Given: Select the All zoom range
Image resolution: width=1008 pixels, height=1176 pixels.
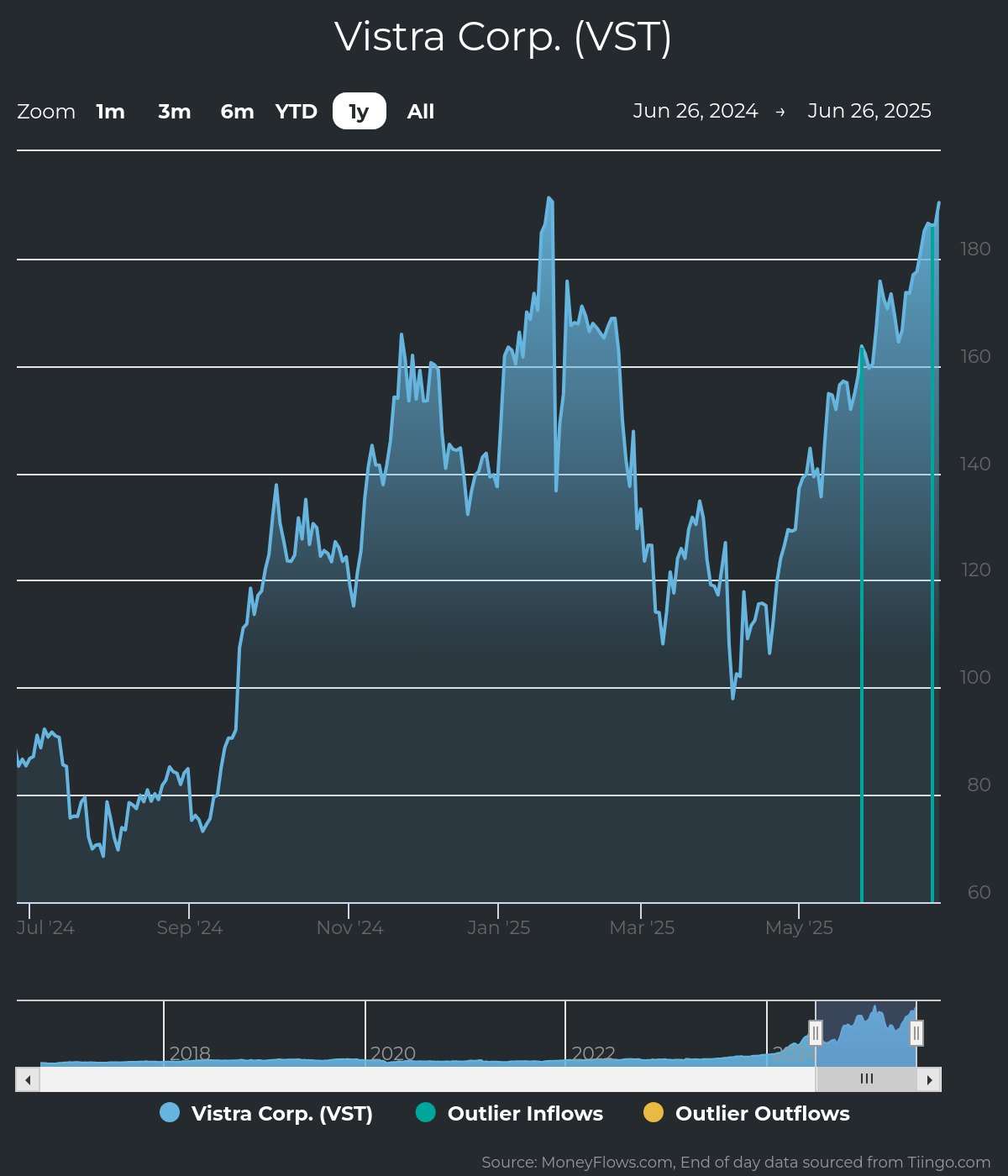Looking at the screenshot, I should (421, 112).
